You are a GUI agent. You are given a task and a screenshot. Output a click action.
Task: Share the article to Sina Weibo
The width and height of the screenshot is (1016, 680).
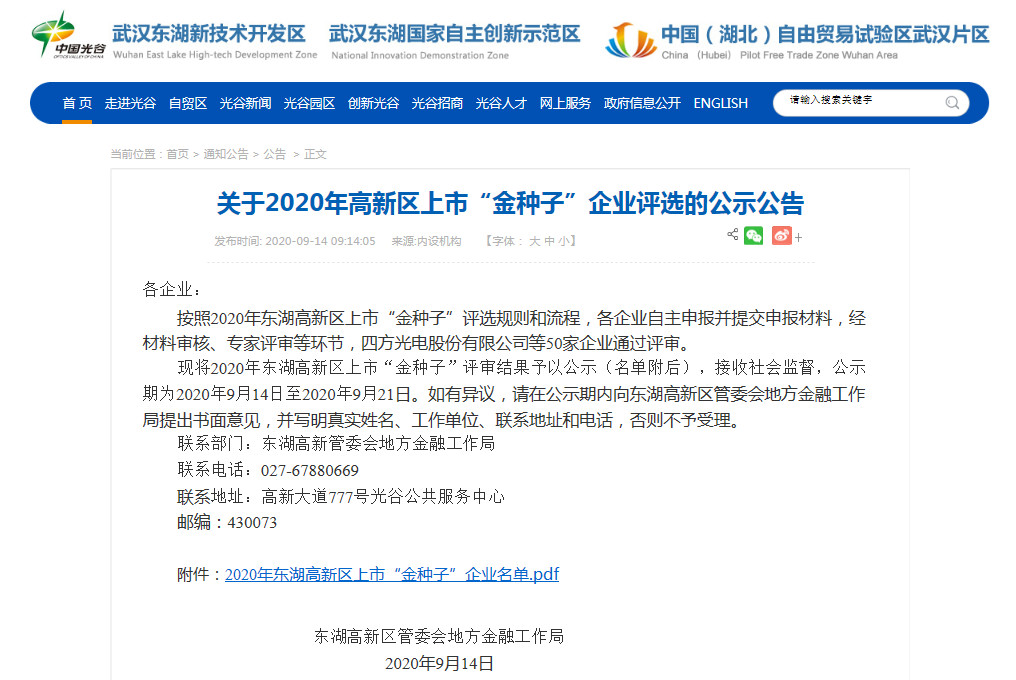(x=781, y=236)
